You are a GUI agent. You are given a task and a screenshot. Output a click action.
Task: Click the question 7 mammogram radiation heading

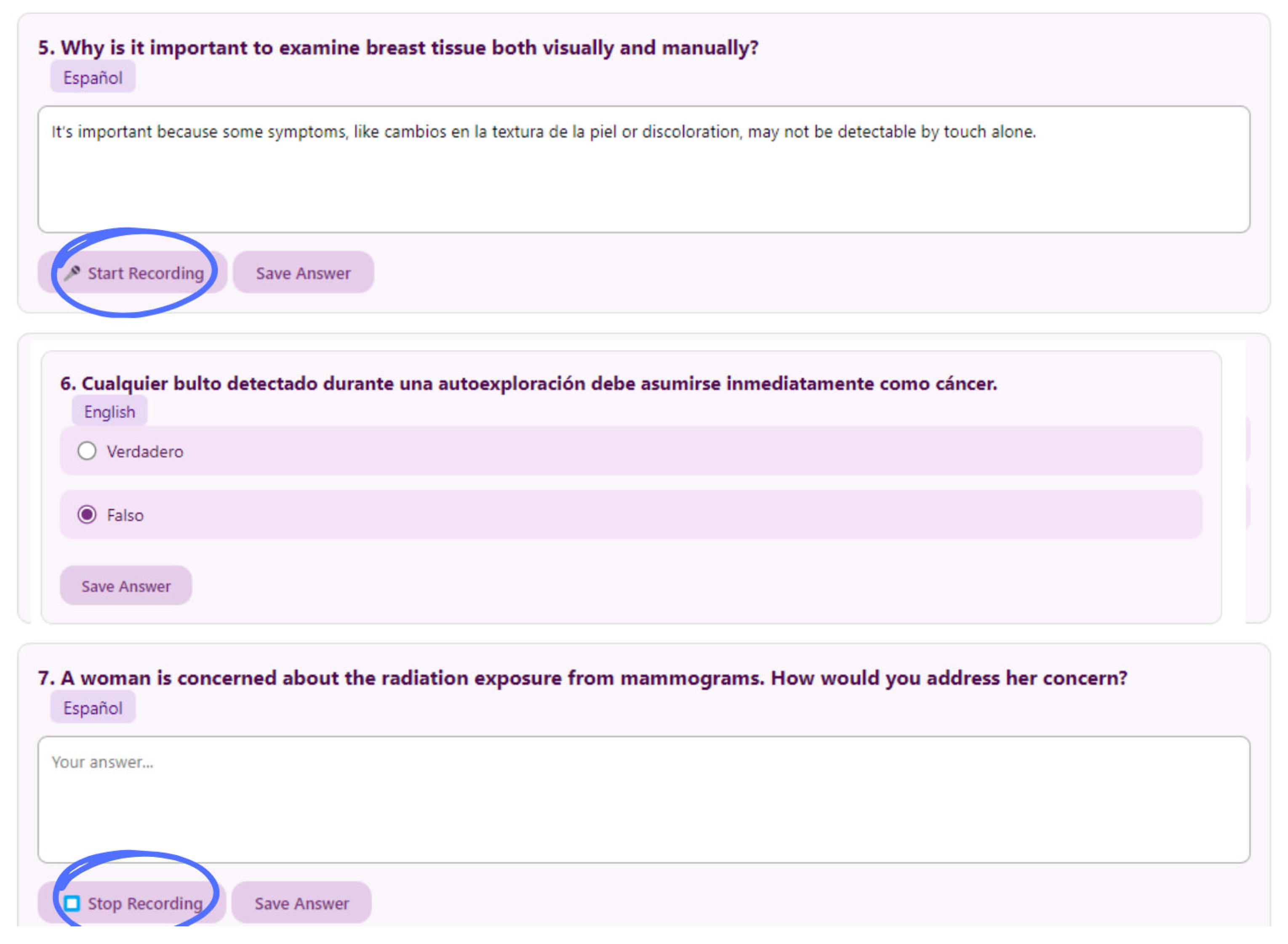pyautogui.click(x=583, y=678)
